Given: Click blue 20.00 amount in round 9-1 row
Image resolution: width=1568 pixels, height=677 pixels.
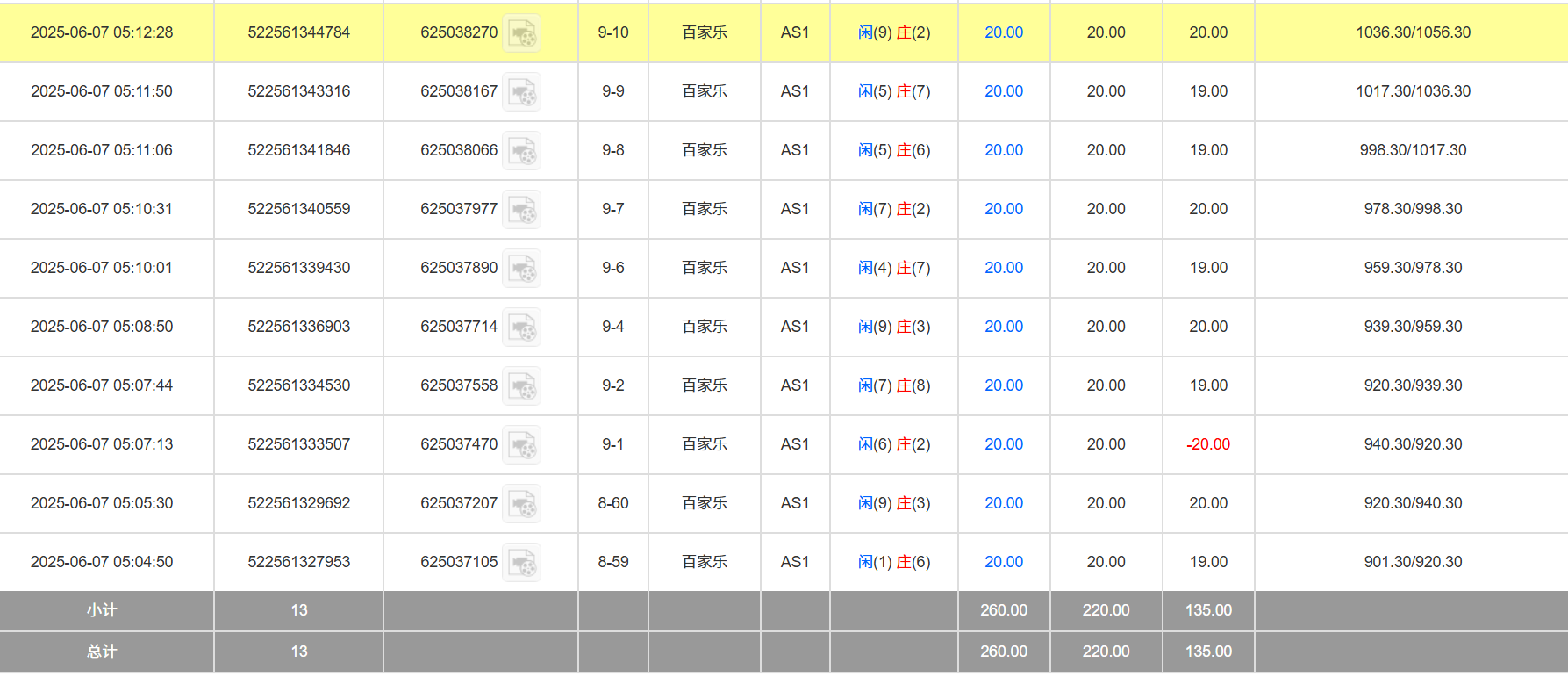Looking at the screenshot, I should pyautogui.click(x=1003, y=444).
